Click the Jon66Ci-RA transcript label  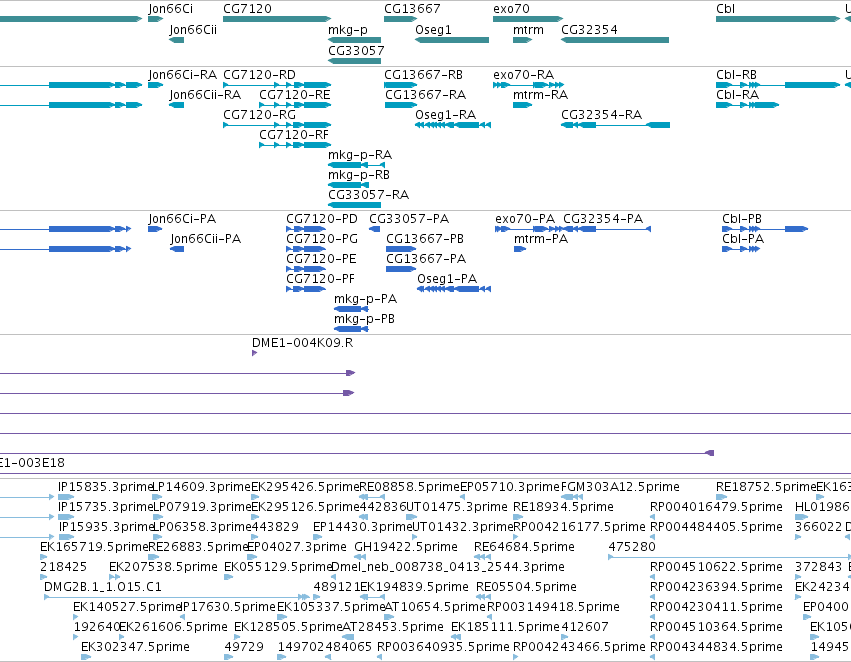point(182,75)
